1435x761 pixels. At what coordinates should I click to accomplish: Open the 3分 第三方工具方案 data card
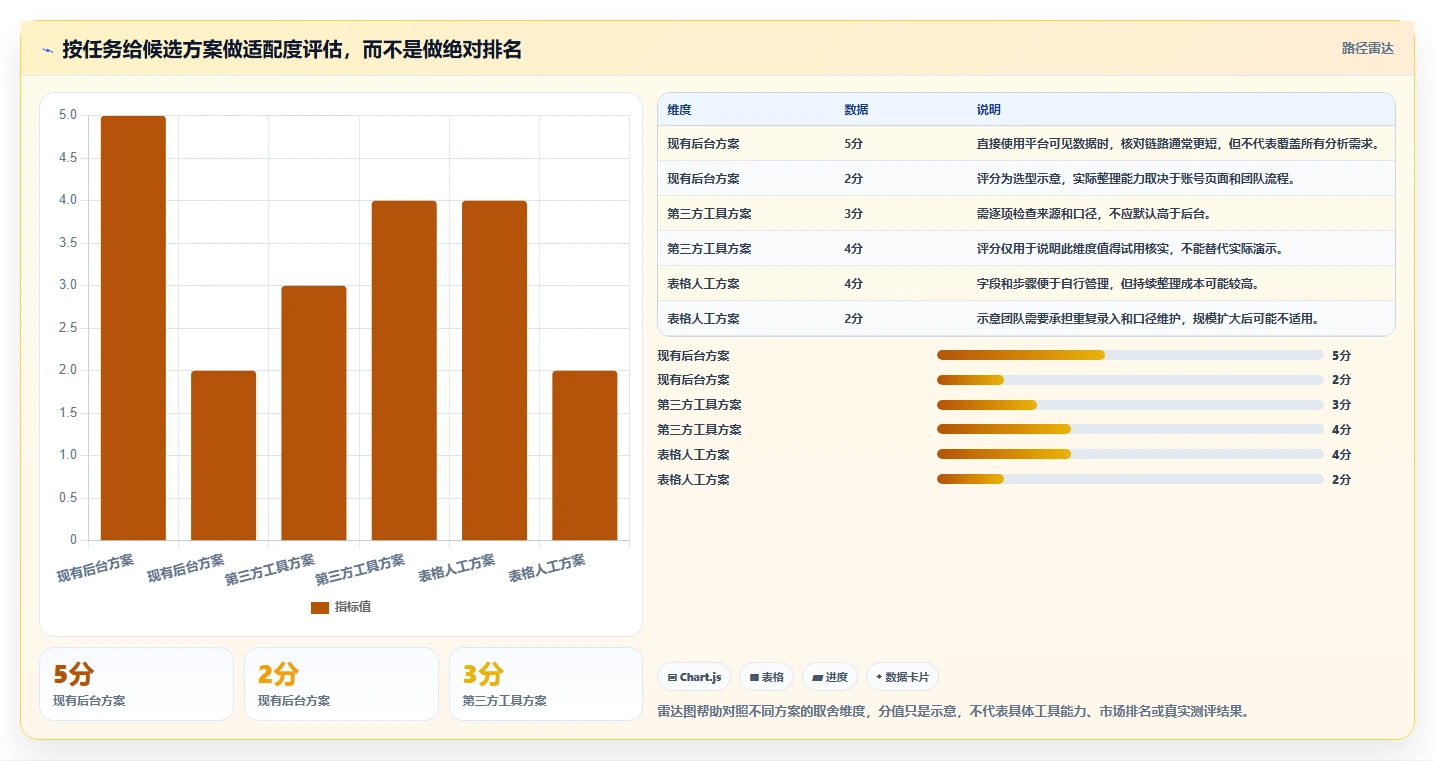coord(546,684)
